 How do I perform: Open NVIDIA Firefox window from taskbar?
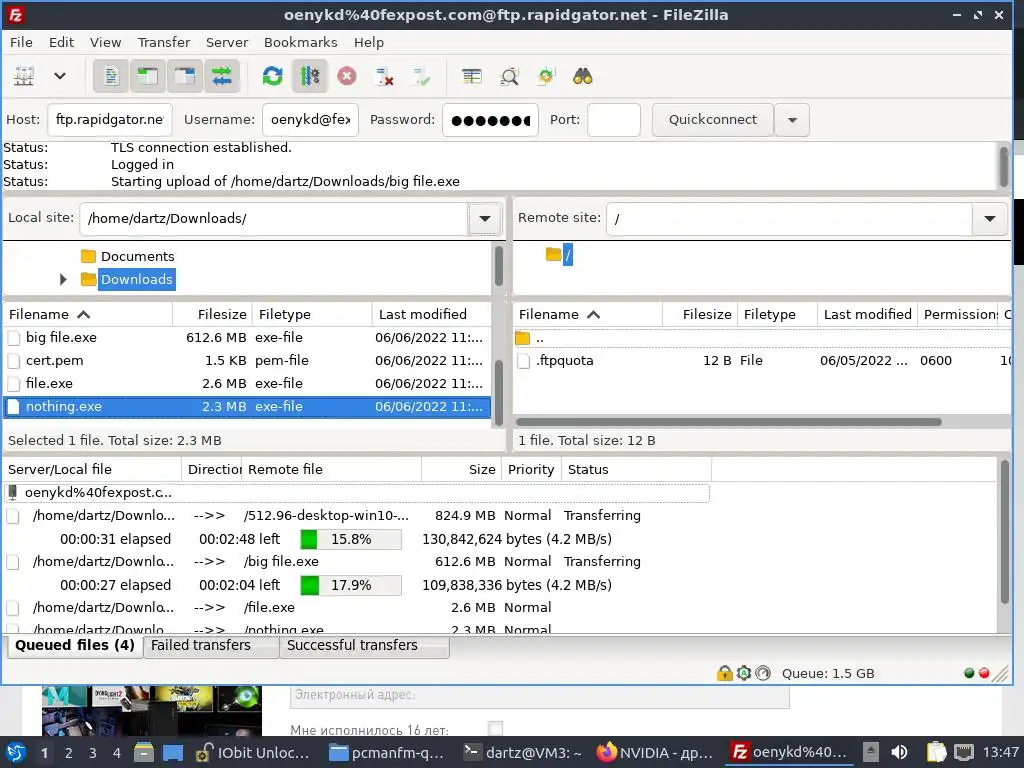(x=656, y=753)
